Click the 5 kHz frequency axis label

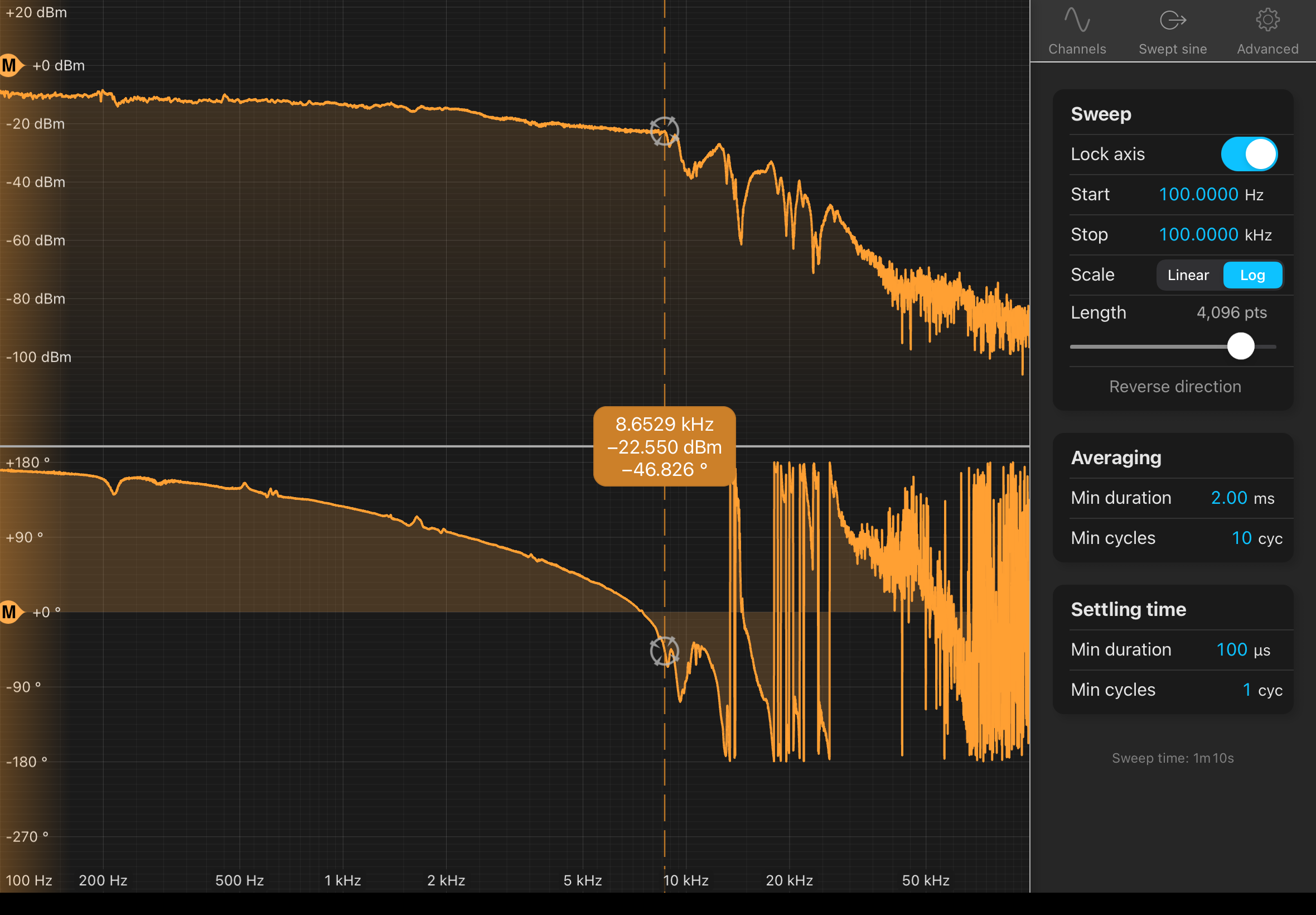(583, 880)
